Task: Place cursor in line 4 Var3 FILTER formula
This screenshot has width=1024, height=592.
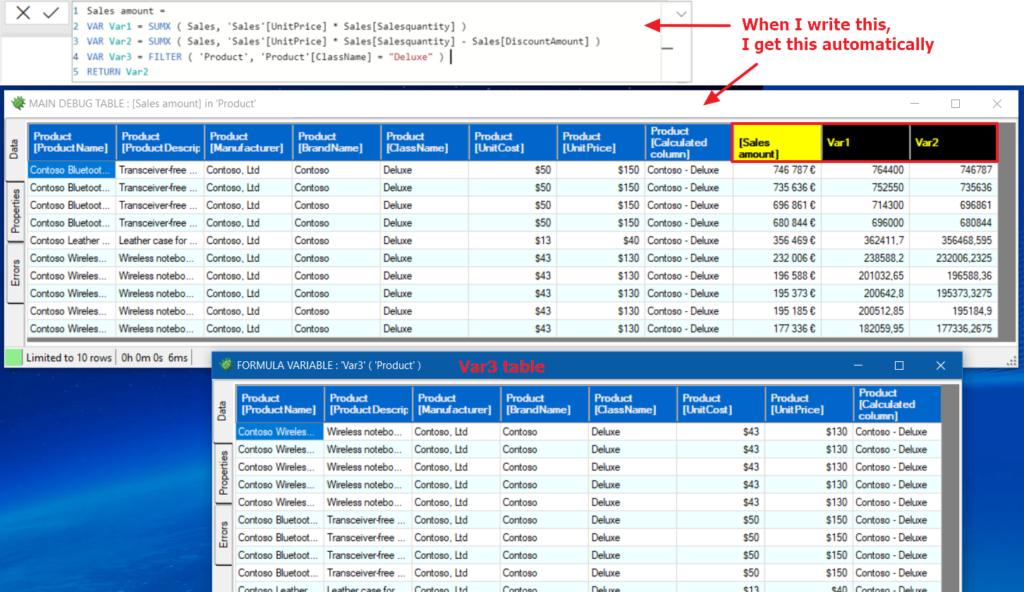Action: pos(265,57)
